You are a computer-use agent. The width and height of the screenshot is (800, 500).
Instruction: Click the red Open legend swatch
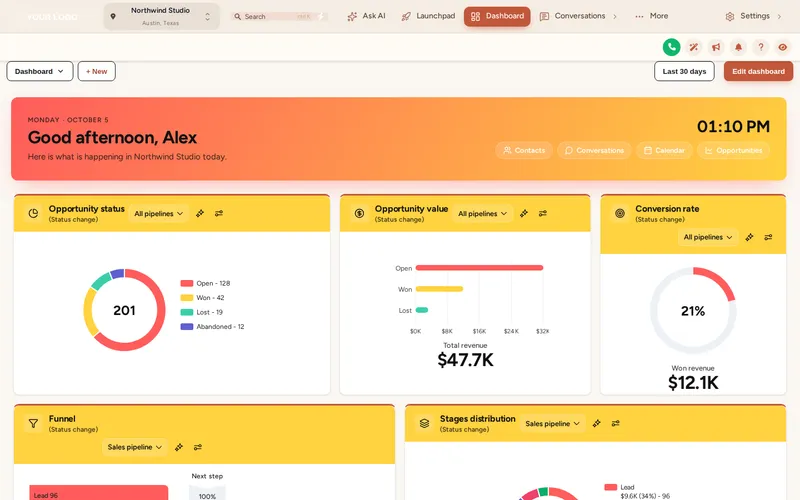click(187, 283)
